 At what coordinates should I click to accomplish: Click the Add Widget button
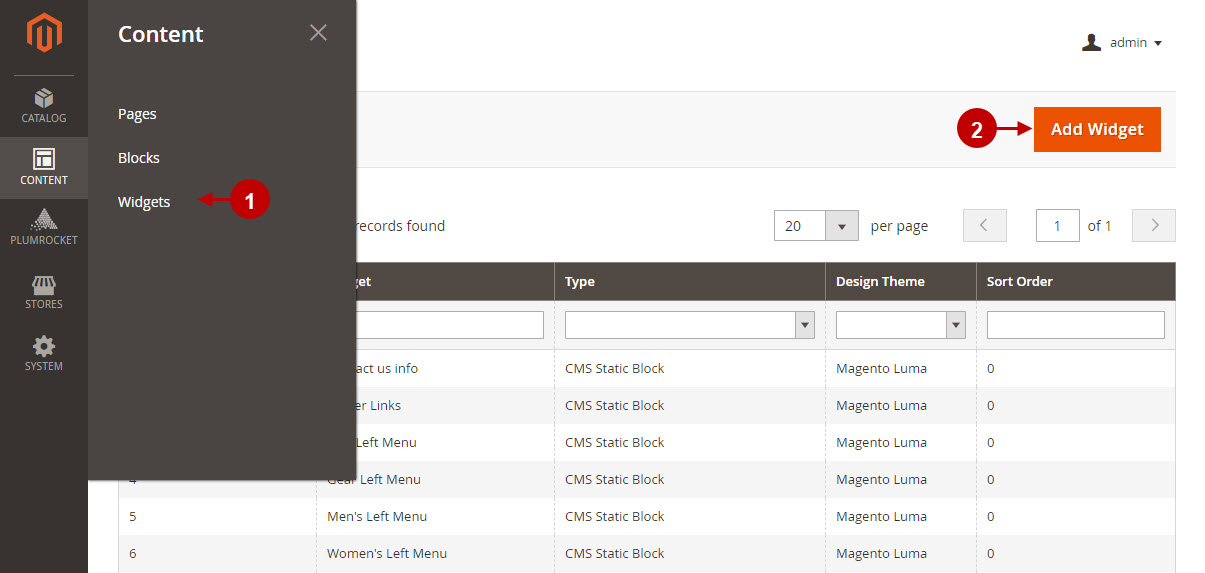[1097, 129]
